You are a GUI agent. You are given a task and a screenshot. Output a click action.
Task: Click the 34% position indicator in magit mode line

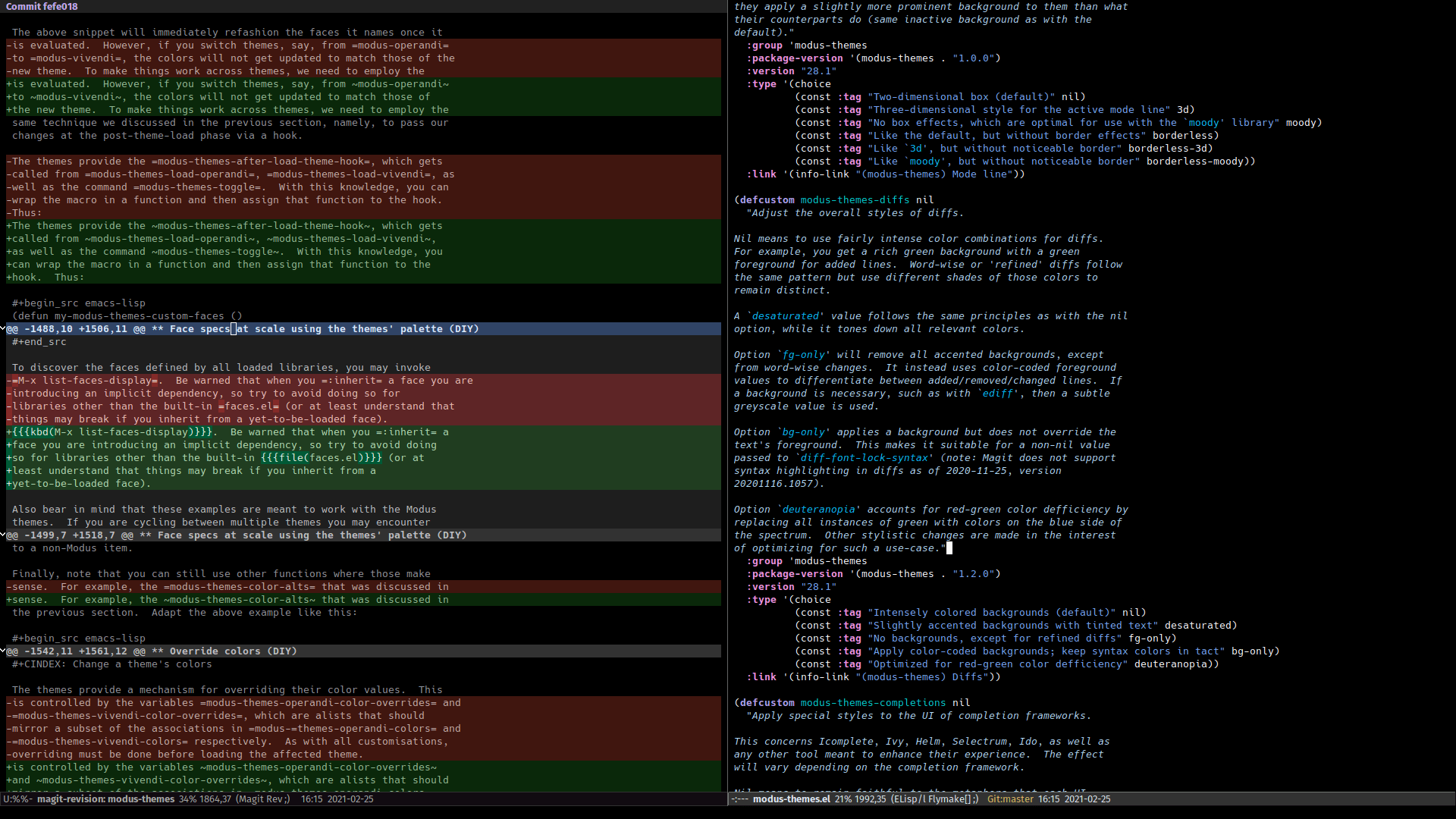[187, 799]
